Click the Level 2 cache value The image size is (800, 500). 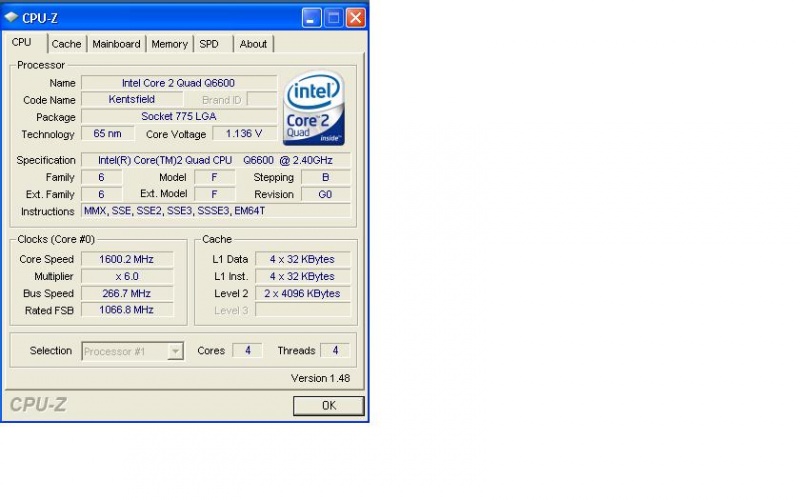point(303,293)
